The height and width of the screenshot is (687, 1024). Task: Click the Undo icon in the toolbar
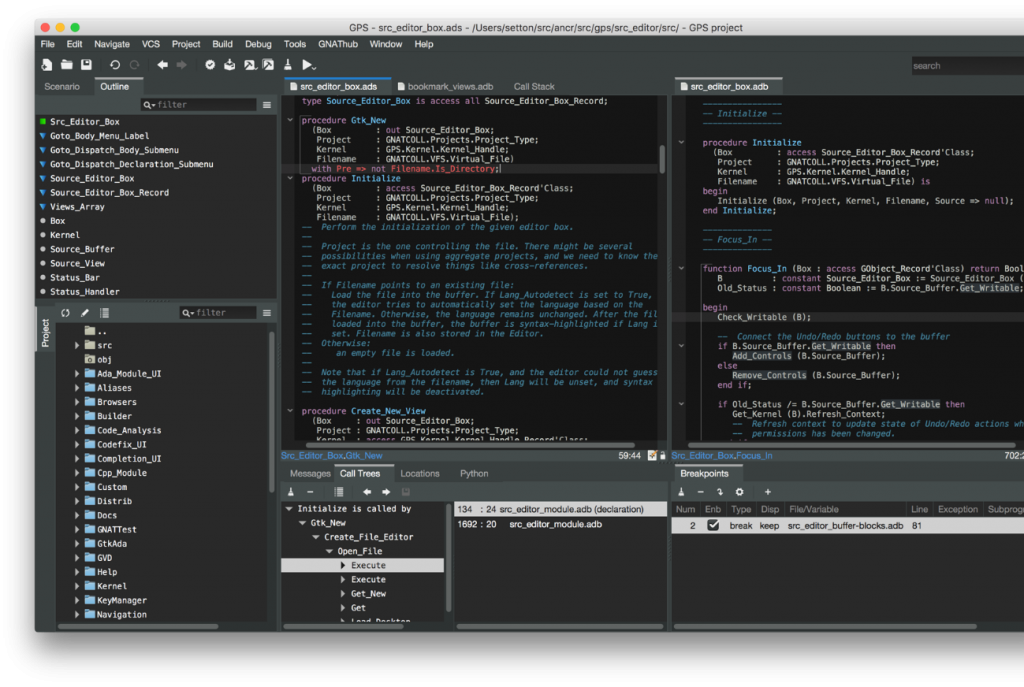(115, 65)
